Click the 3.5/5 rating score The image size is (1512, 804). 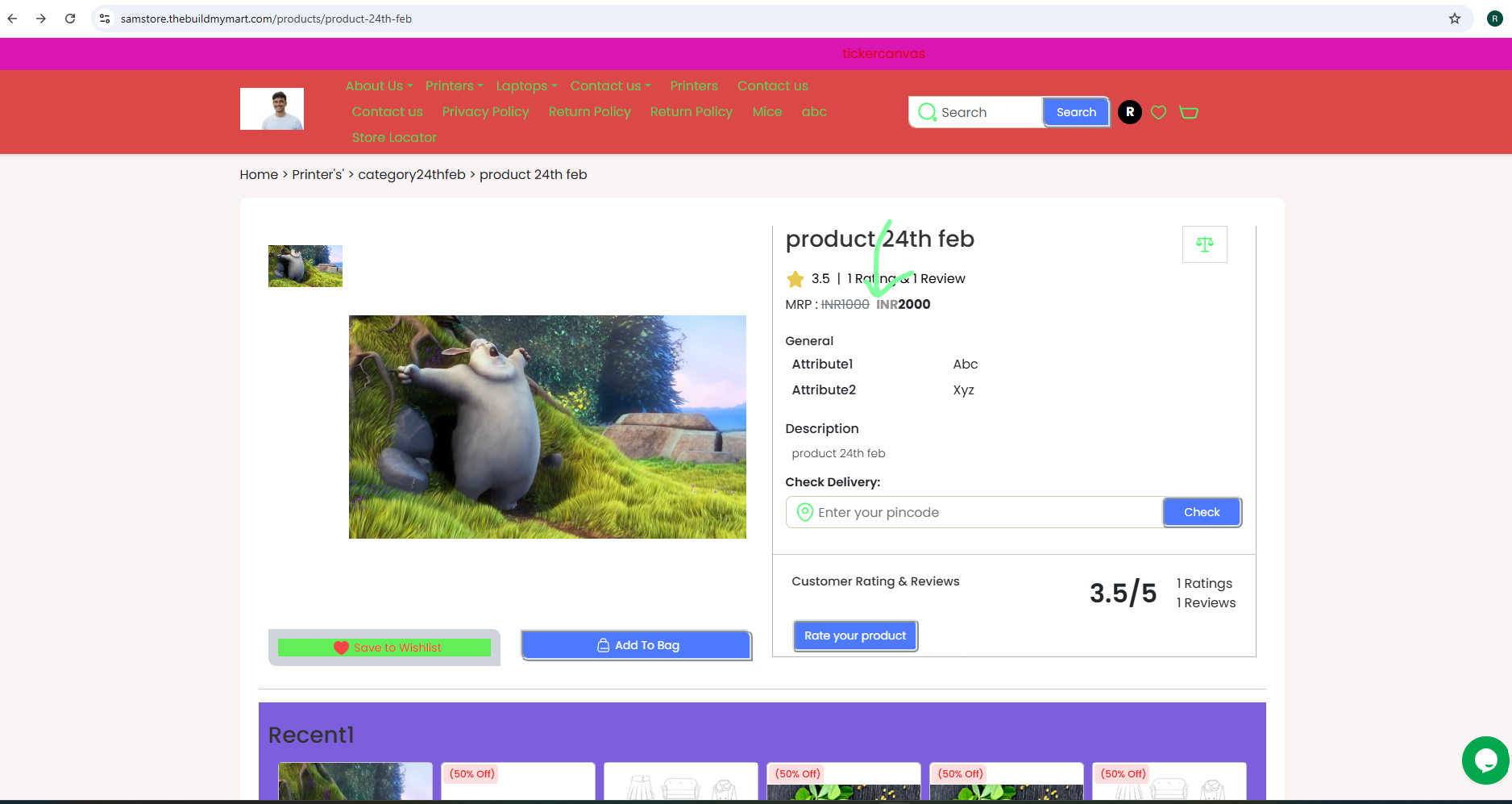click(1123, 594)
